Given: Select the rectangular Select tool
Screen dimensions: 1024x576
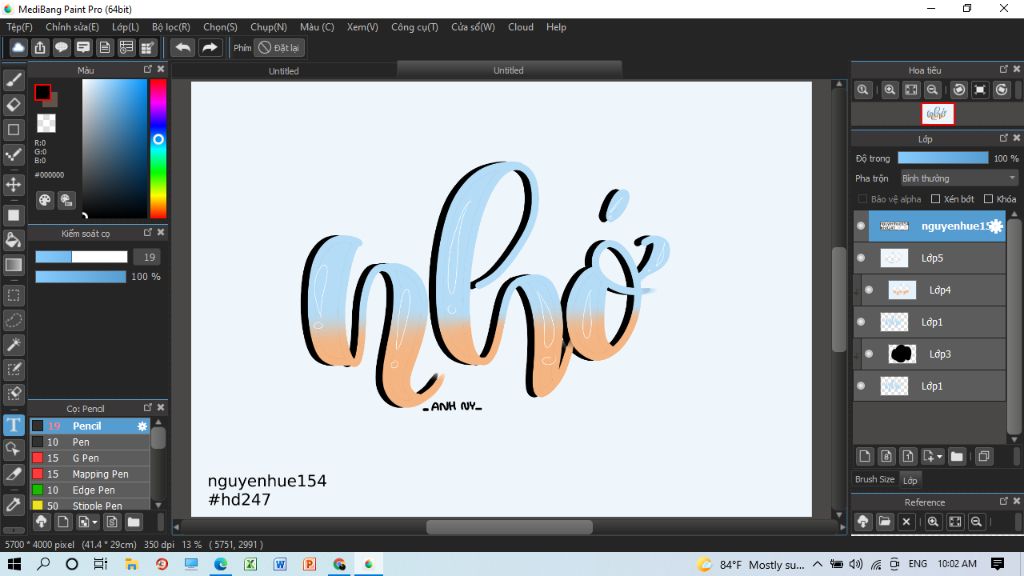Looking at the screenshot, I should pyautogui.click(x=14, y=295).
